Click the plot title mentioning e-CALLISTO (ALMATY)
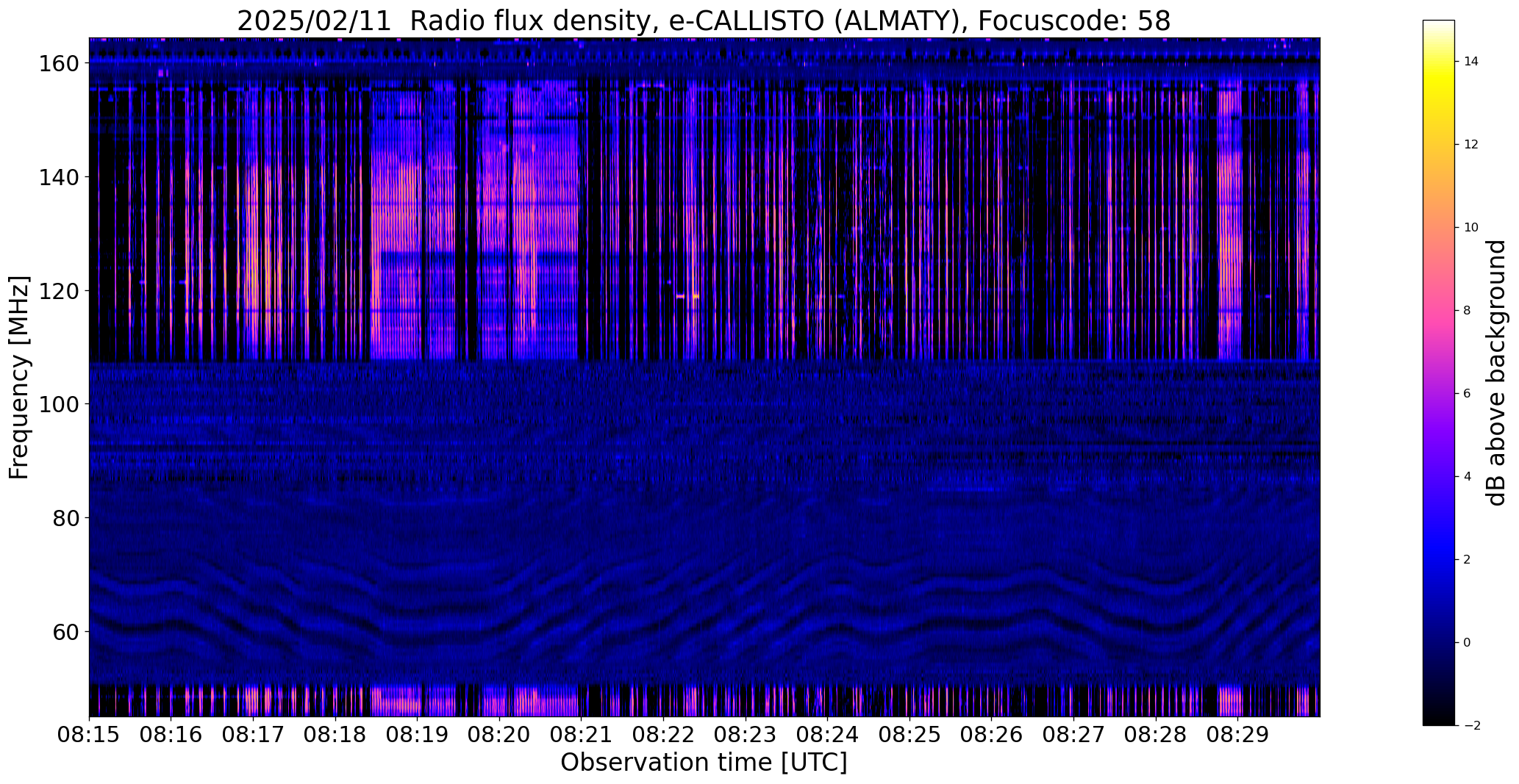1519x784 pixels. click(704, 21)
